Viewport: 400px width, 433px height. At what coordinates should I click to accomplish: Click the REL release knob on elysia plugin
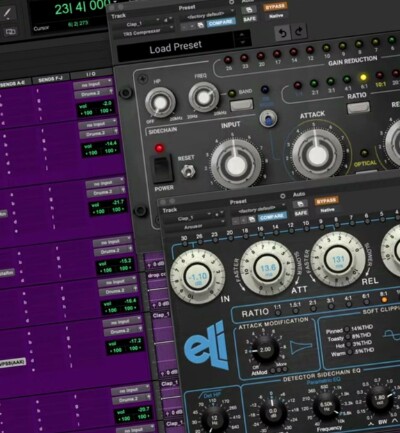[338, 259]
